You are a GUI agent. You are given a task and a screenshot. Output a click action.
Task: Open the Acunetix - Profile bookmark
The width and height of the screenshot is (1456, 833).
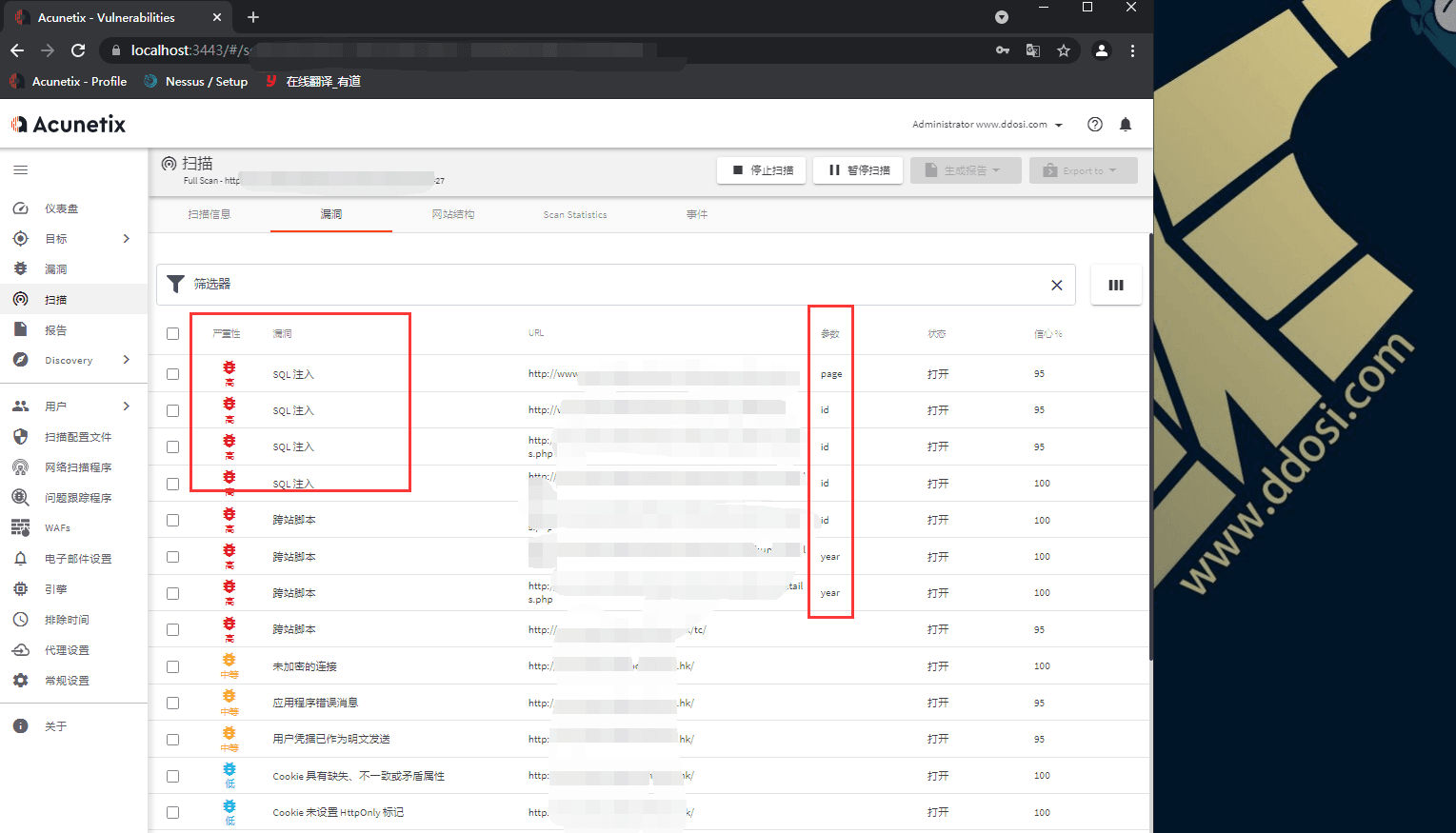pyautogui.click(x=69, y=82)
